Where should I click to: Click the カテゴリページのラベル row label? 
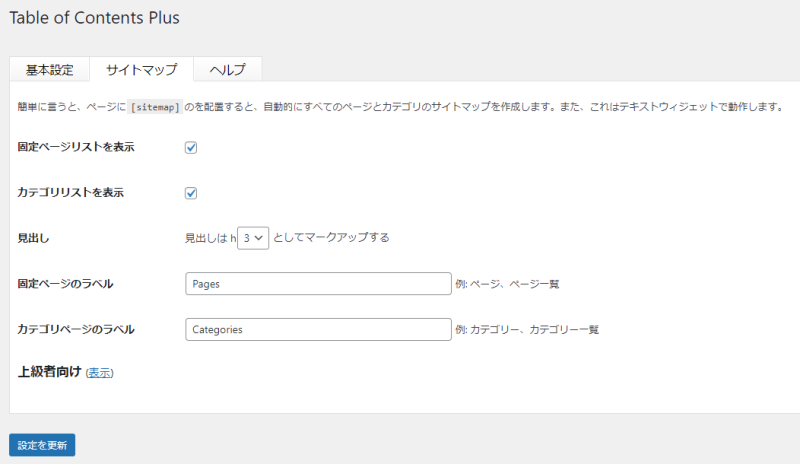[x=76, y=329]
